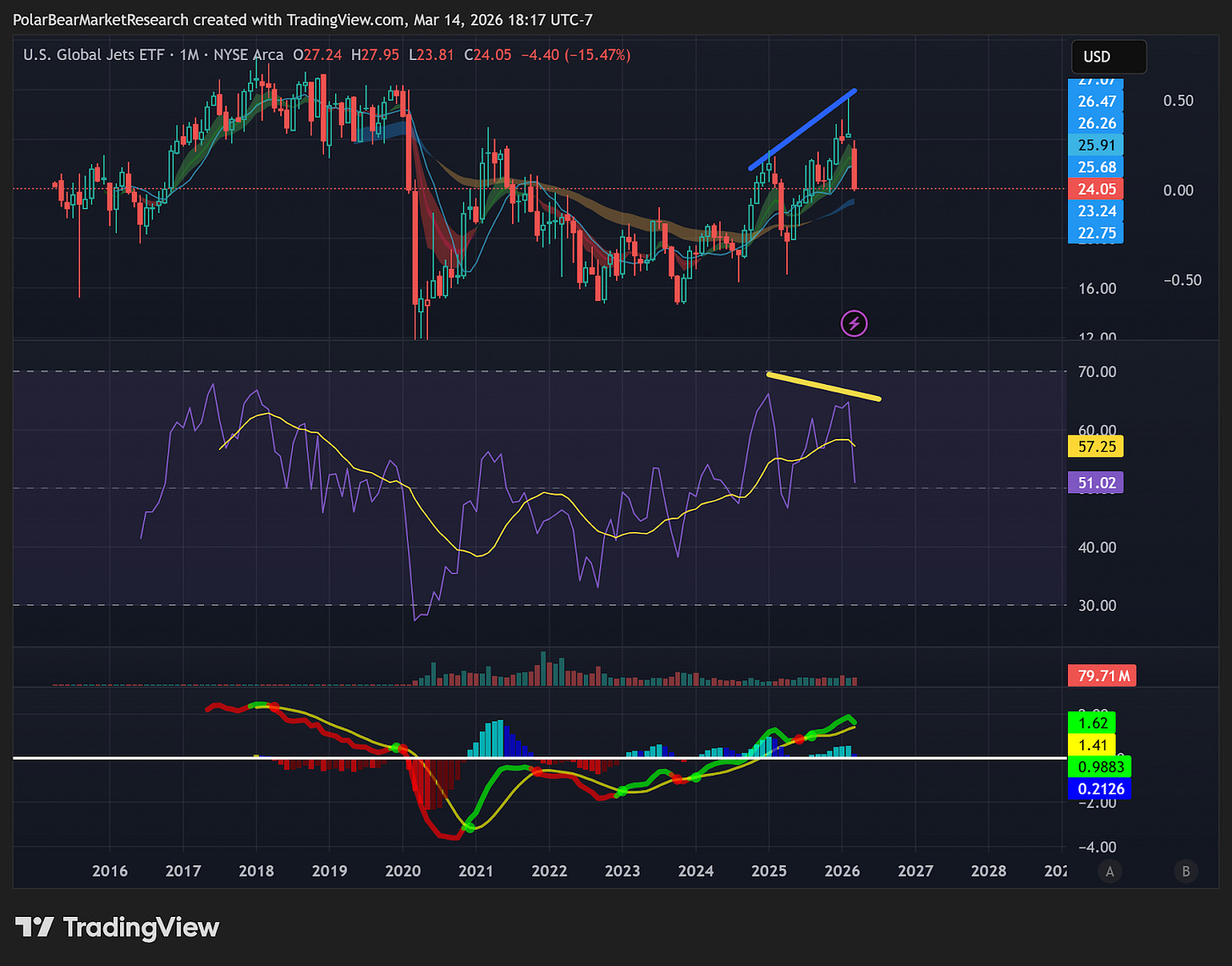Click the 57.25 RSI average label

pos(1096,447)
